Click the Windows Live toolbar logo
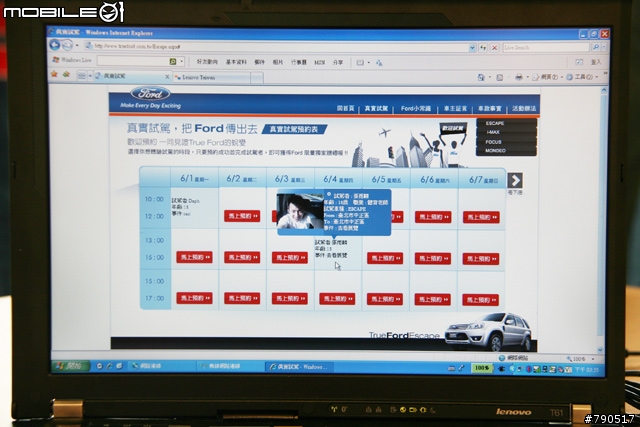This screenshot has height=427, width=640. point(72,60)
